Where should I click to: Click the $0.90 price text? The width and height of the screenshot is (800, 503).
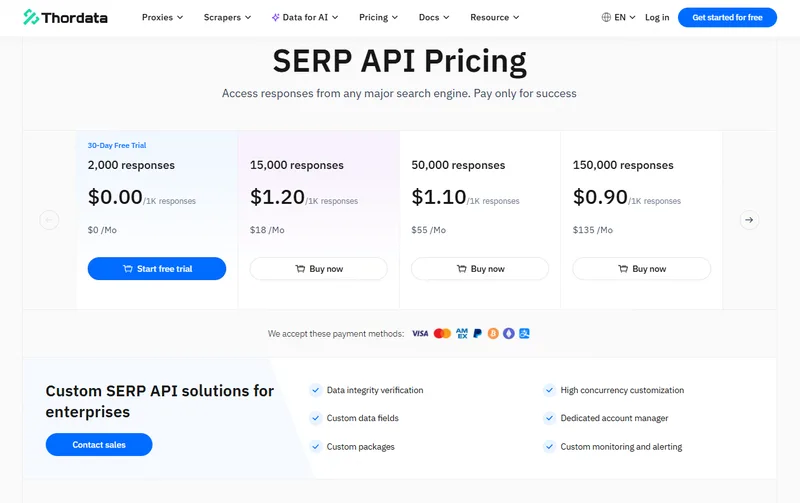tap(600, 197)
